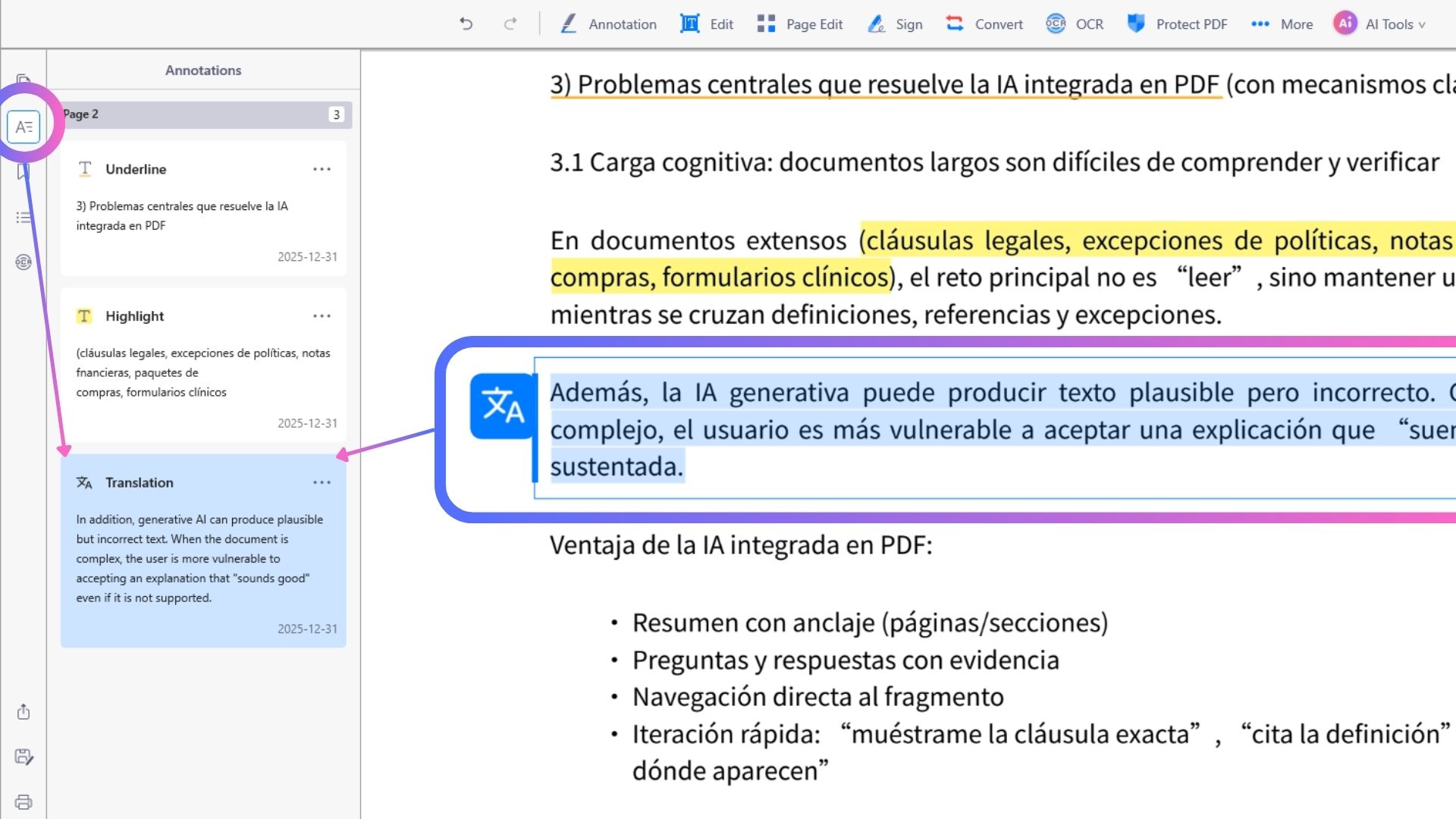The image size is (1456, 819).
Task: Click the Page Edit grid icon
Action: click(766, 24)
